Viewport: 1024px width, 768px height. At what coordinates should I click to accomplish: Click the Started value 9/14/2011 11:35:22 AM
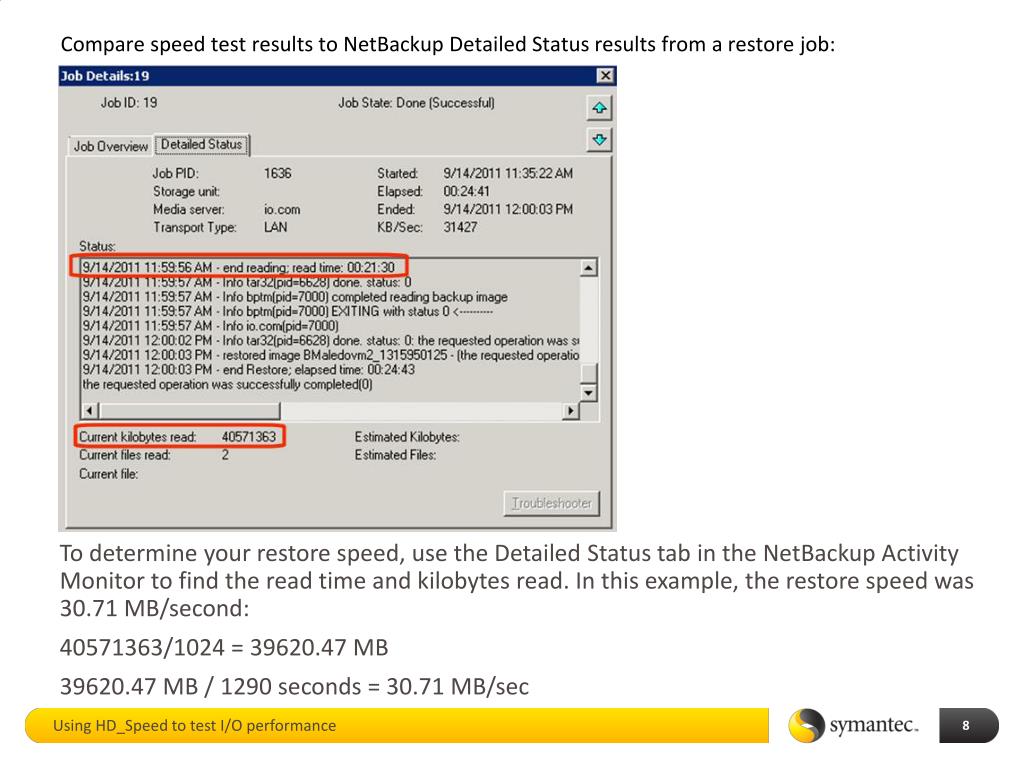[508, 173]
